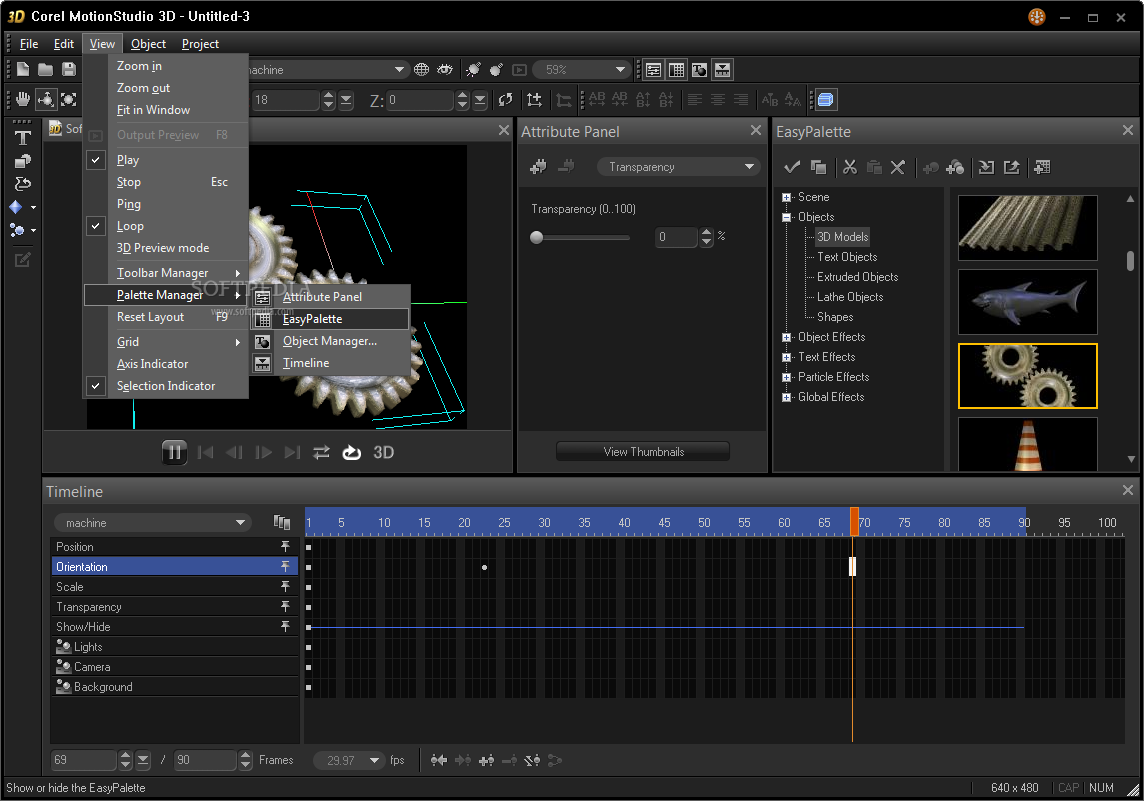Screen dimensions: 1144x801
Task: Toggle Scale track pin icon
Action: [285, 587]
